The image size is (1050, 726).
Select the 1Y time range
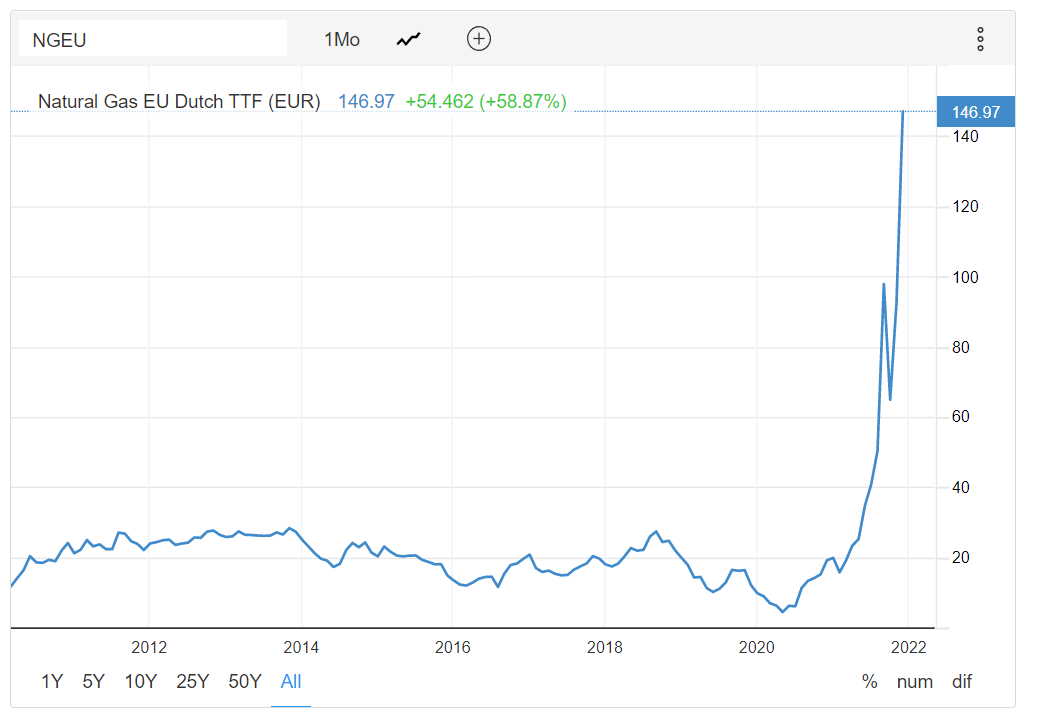[x=52, y=682]
